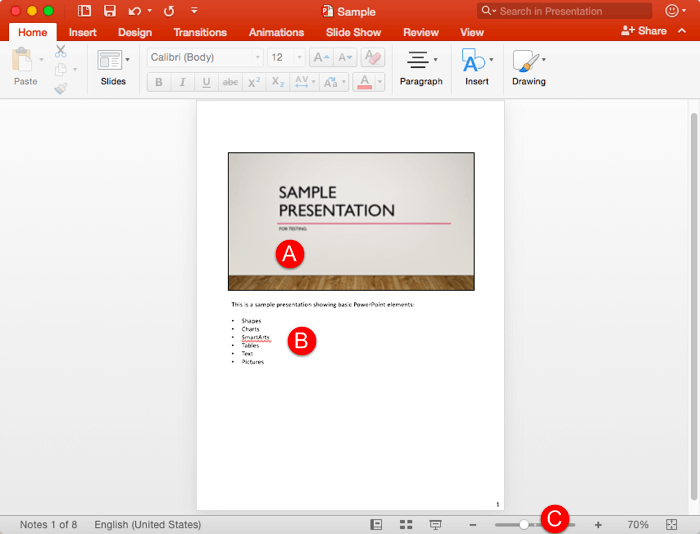This screenshot has width=700, height=534.
Task: Click the zoom slider handle
Action: tap(524, 525)
